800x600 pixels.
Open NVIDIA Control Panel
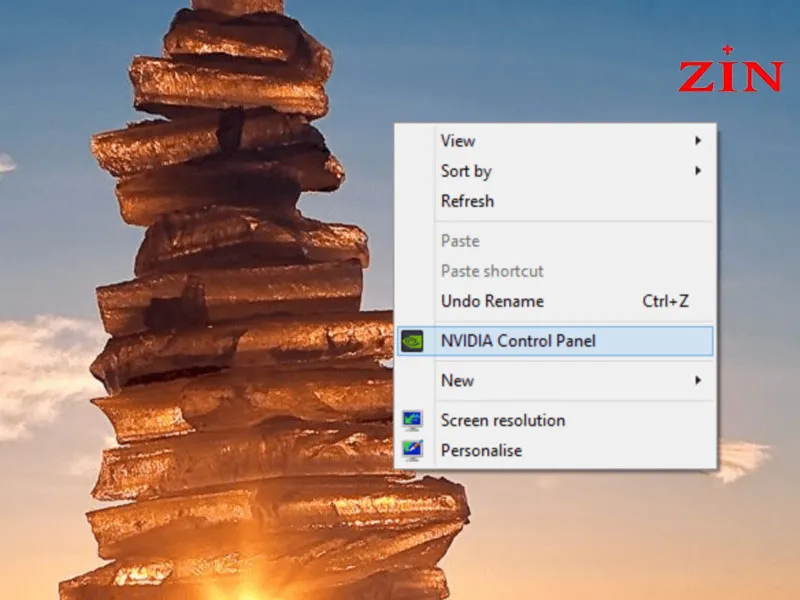pyautogui.click(x=518, y=341)
